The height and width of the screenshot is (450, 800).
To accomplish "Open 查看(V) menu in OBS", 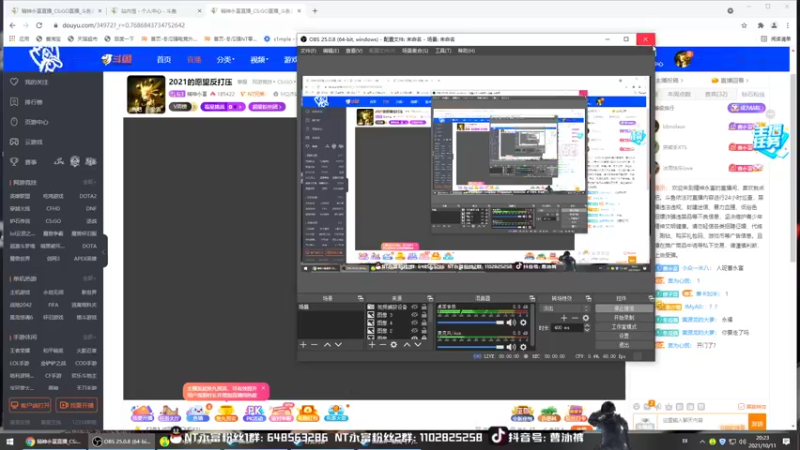I will click(354, 51).
